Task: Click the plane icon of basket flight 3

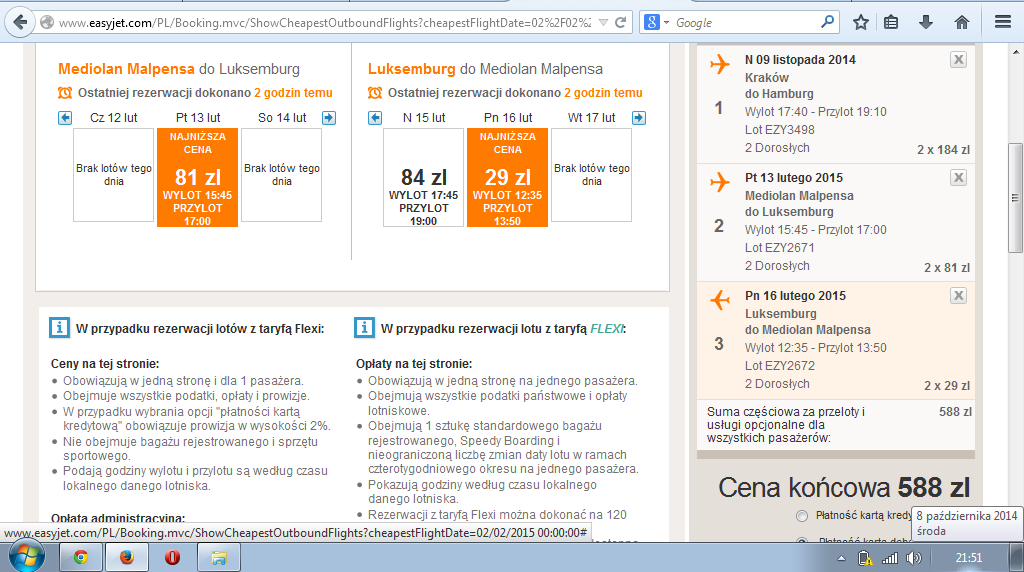Action: click(720, 300)
